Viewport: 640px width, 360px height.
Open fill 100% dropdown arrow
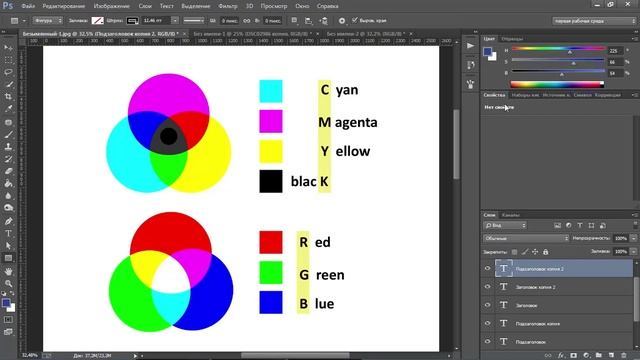(x=633, y=252)
